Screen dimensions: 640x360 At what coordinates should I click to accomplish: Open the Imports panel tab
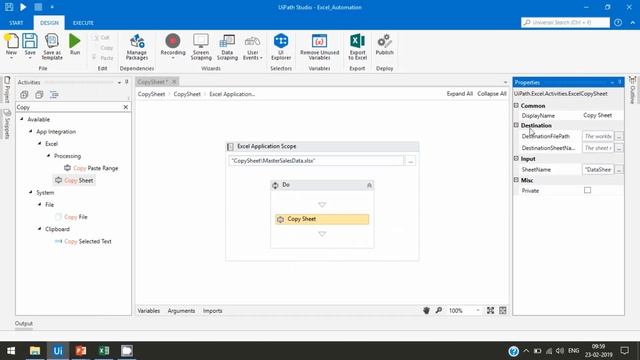tap(213, 311)
